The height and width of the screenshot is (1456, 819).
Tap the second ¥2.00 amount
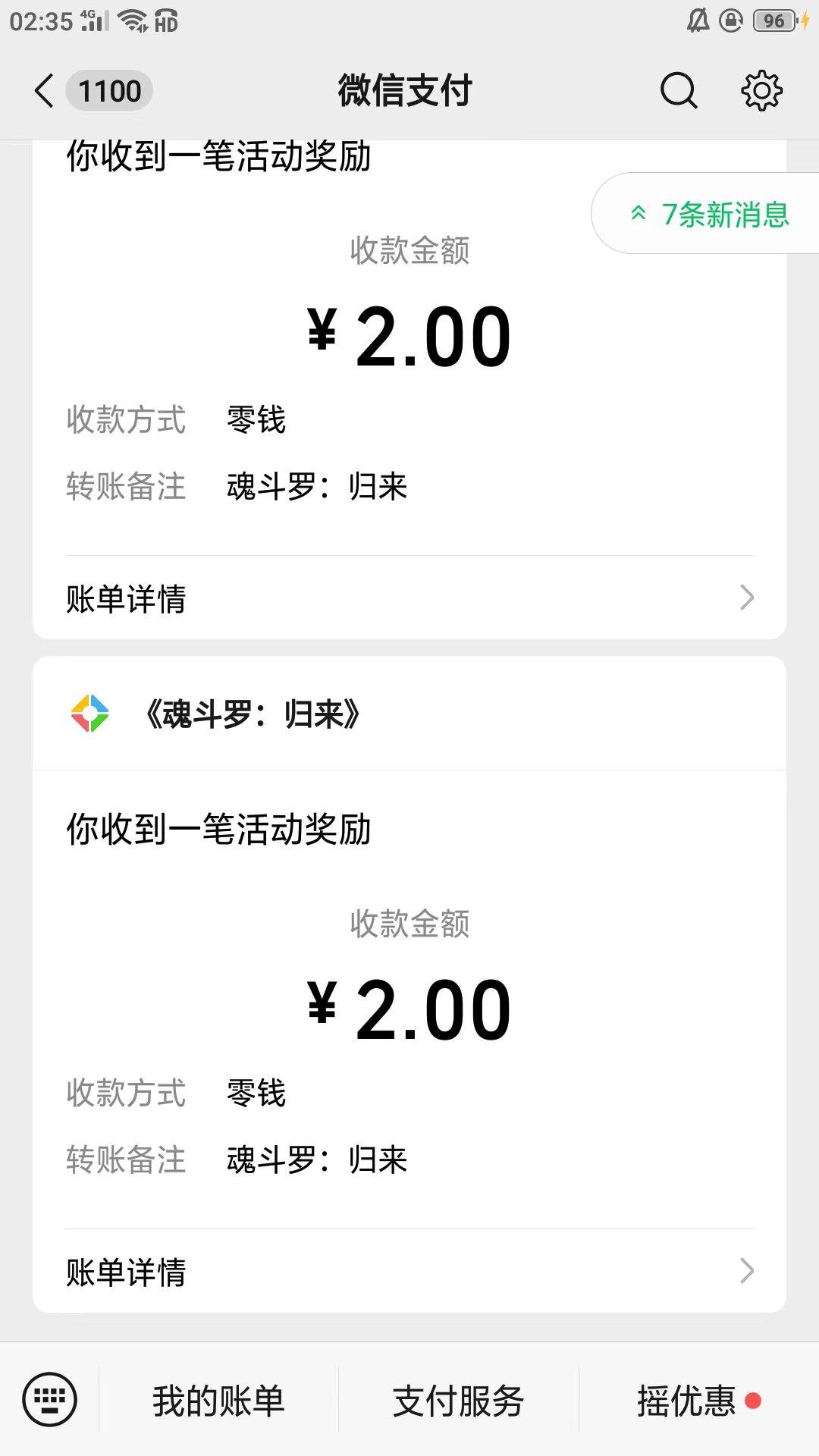(x=409, y=1009)
